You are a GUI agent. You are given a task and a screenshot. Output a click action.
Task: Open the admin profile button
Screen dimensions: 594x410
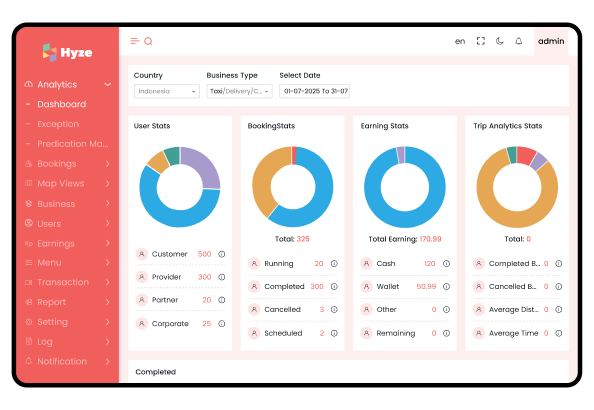(x=551, y=41)
